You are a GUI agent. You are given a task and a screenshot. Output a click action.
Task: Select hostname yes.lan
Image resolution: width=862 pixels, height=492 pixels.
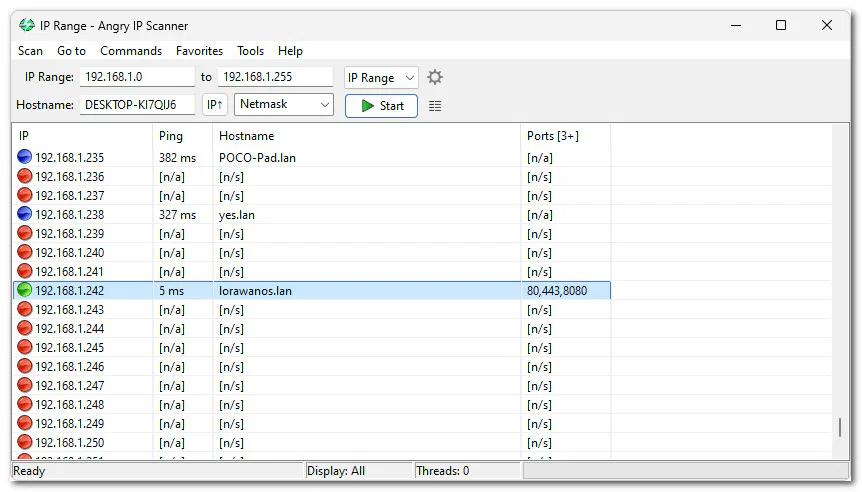point(237,215)
